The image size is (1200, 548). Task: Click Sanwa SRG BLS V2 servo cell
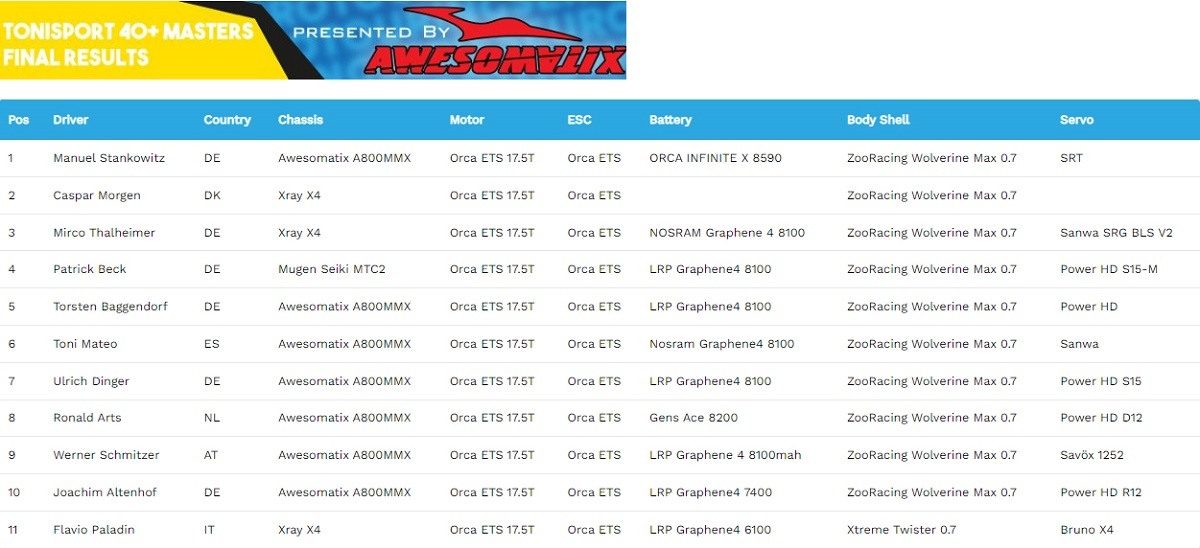1116,233
